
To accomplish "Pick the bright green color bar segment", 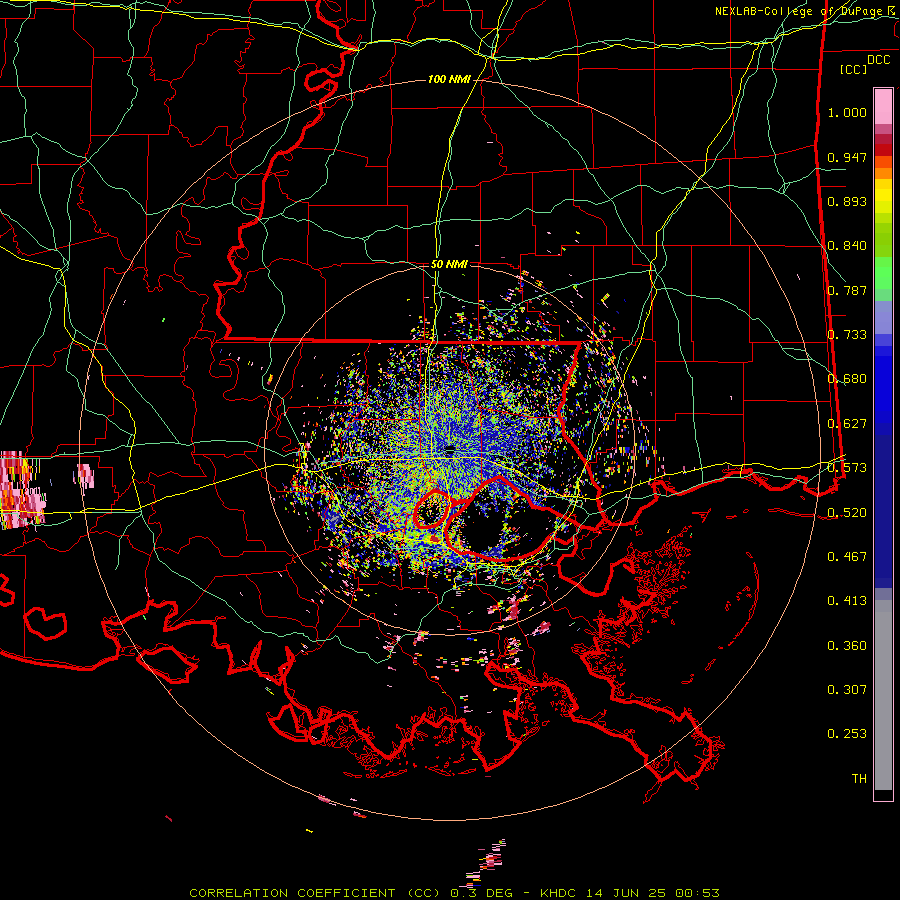I will point(883,273).
